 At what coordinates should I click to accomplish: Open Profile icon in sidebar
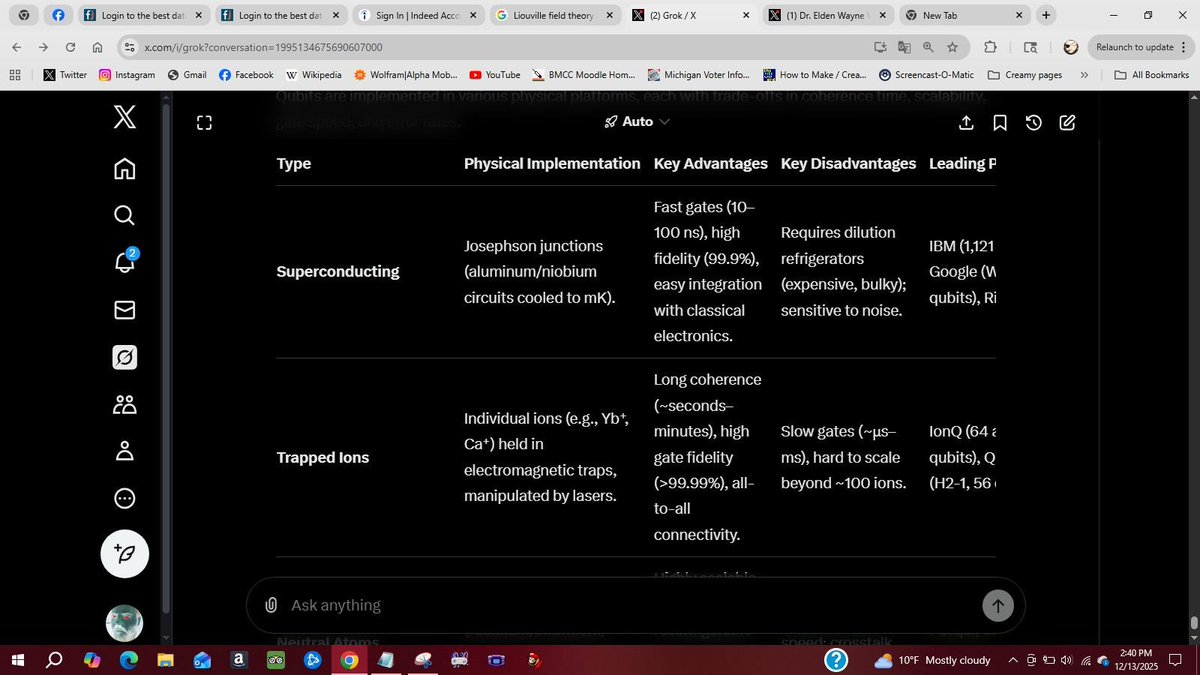tap(124, 451)
